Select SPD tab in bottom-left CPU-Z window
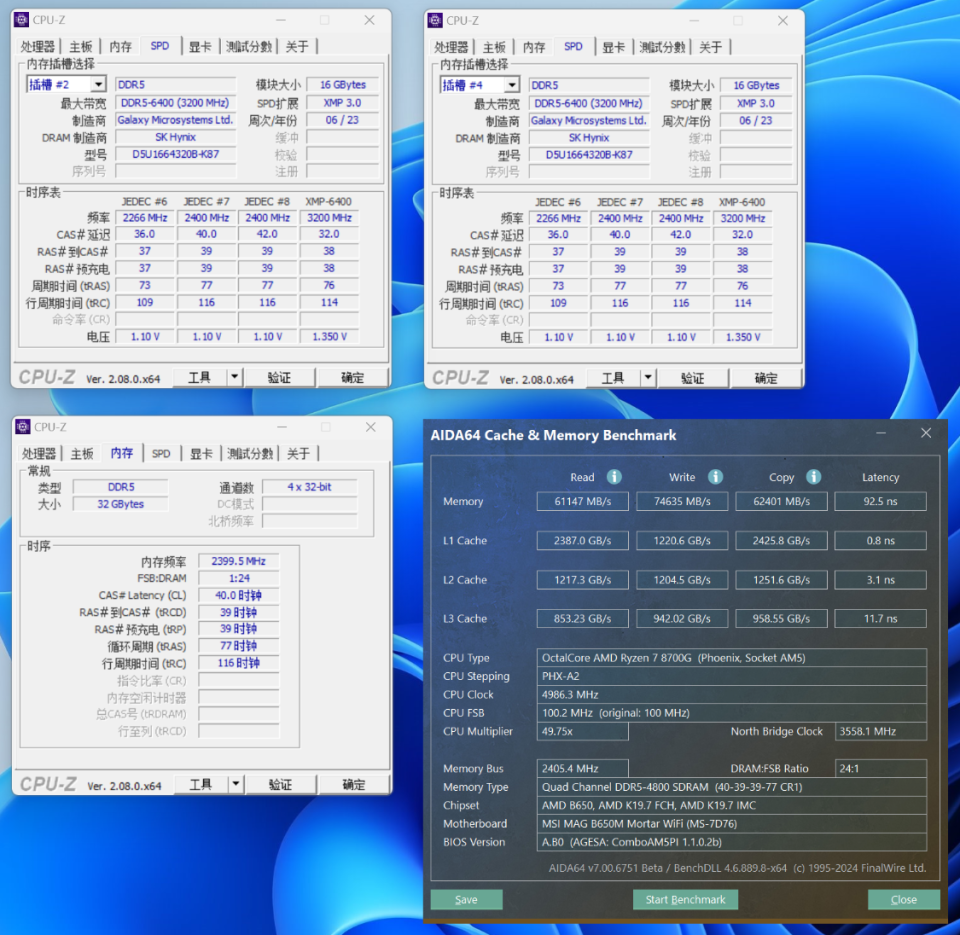The width and height of the screenshot is (960, 935). 161,454
